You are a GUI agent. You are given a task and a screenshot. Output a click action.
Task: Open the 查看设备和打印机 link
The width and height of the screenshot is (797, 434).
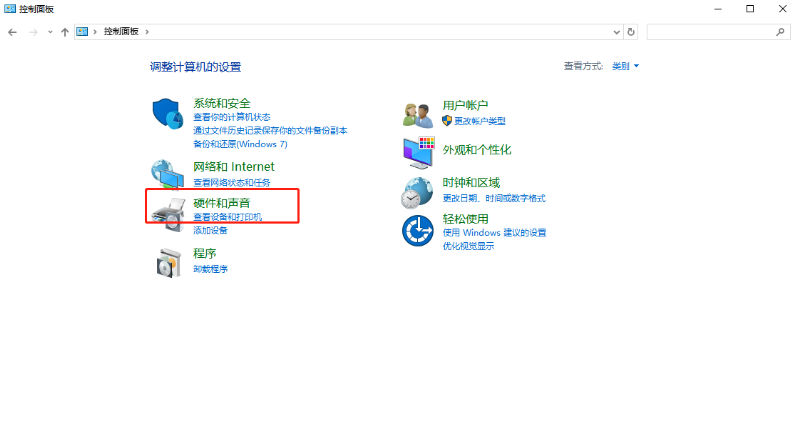click(x=227, y=217)
